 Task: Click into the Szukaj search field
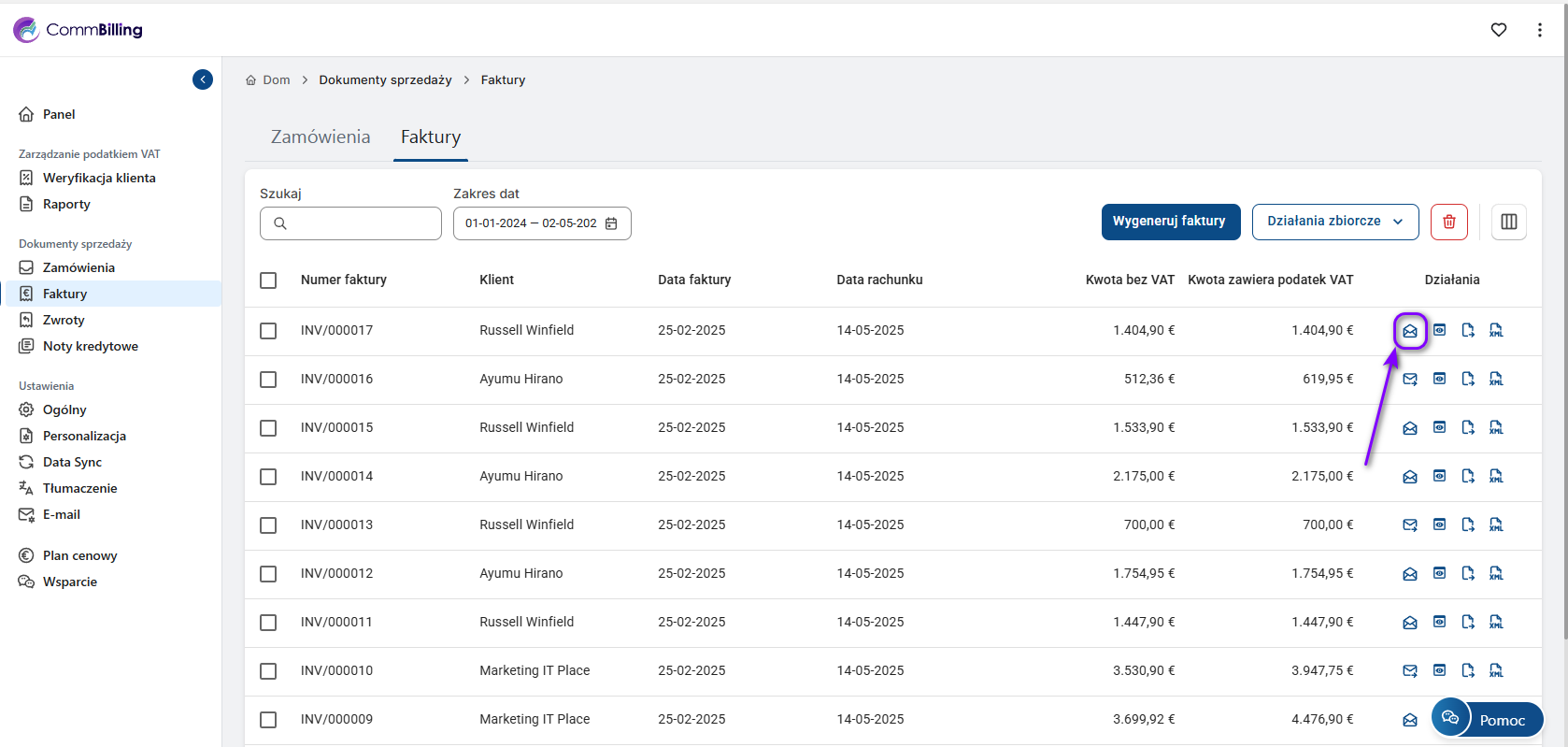(x=360, y=223)
